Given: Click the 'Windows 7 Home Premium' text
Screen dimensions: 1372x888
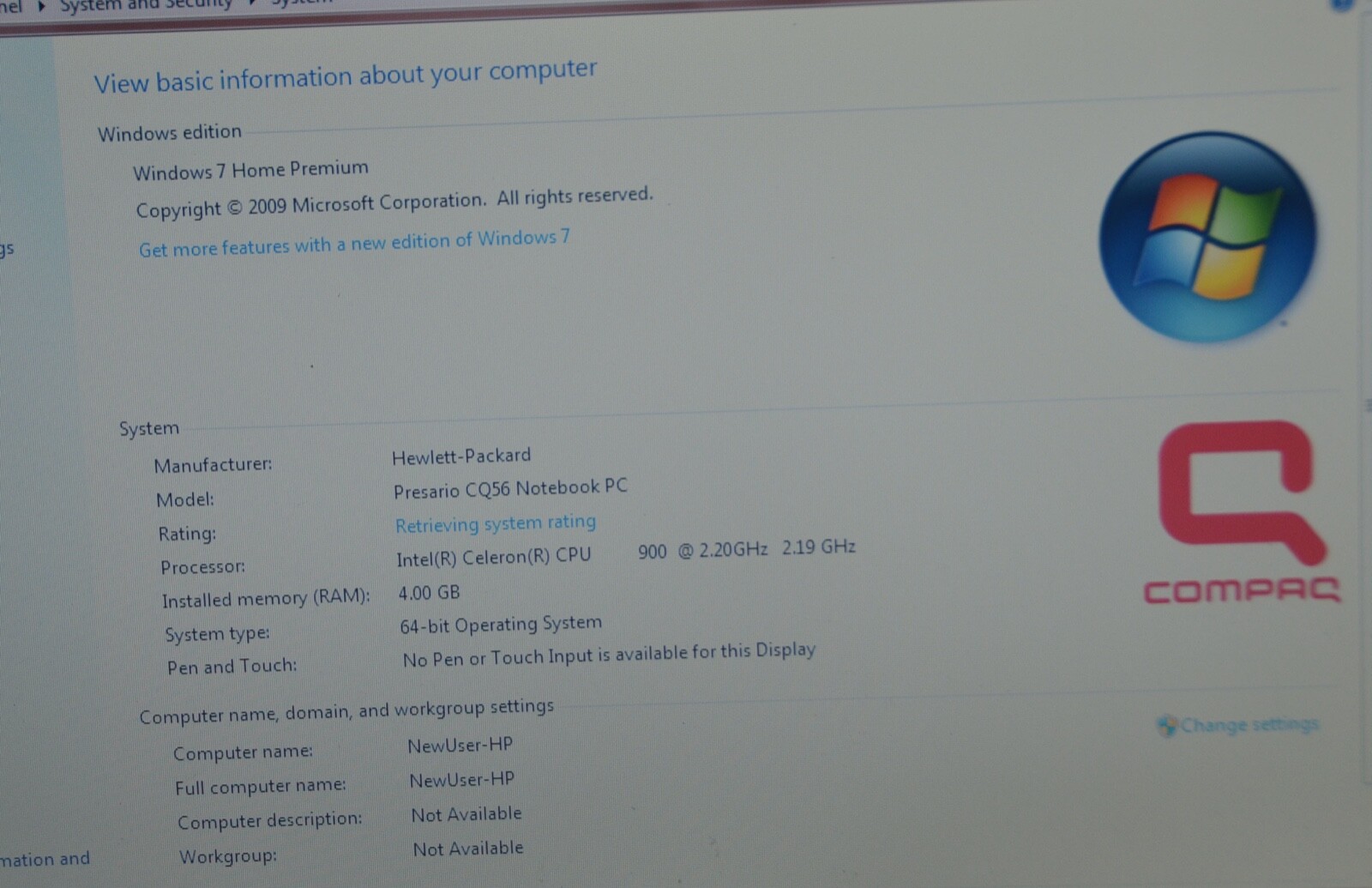Looking at the screenshot, I should [250, 170].
